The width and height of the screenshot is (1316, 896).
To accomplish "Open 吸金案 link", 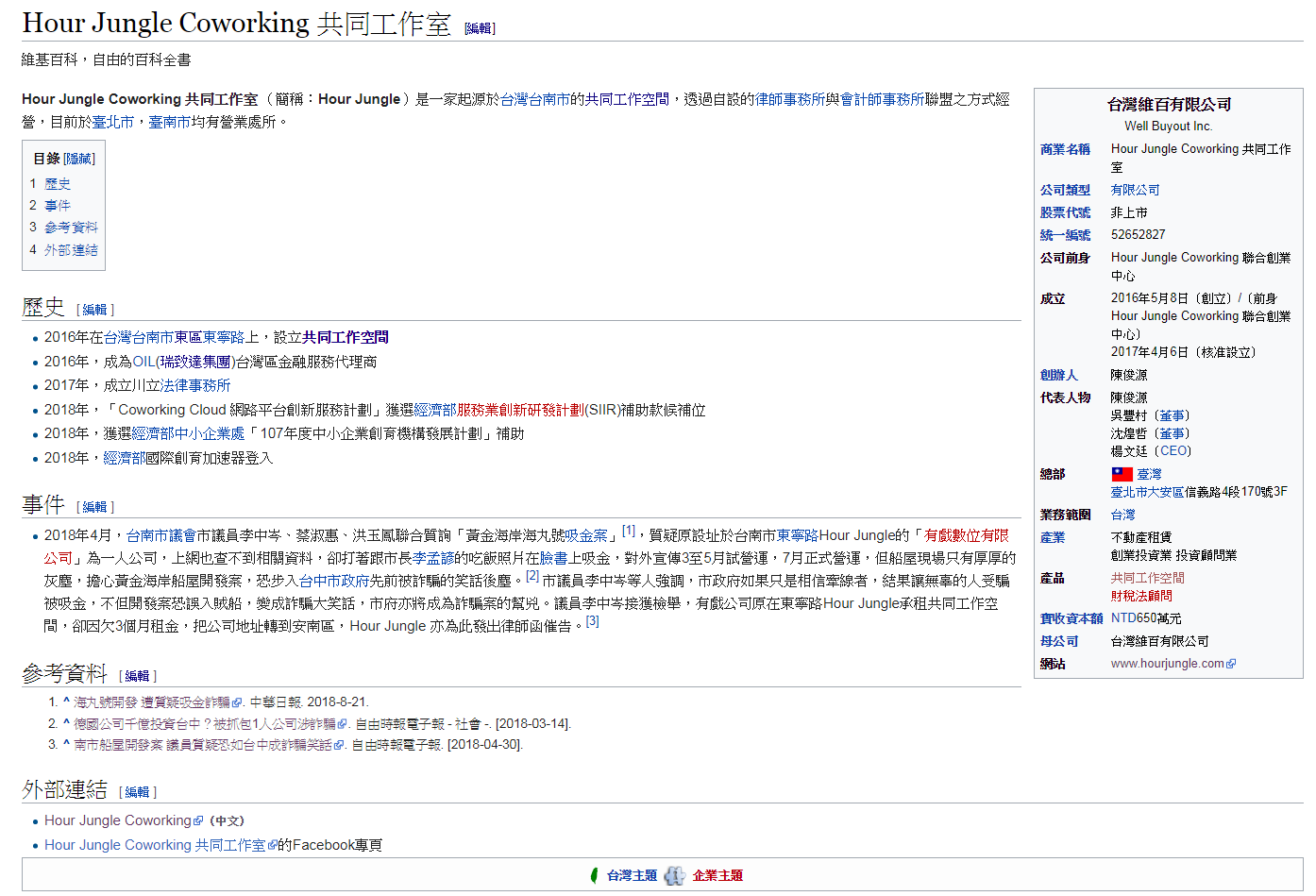I will (x=586, y=535).
